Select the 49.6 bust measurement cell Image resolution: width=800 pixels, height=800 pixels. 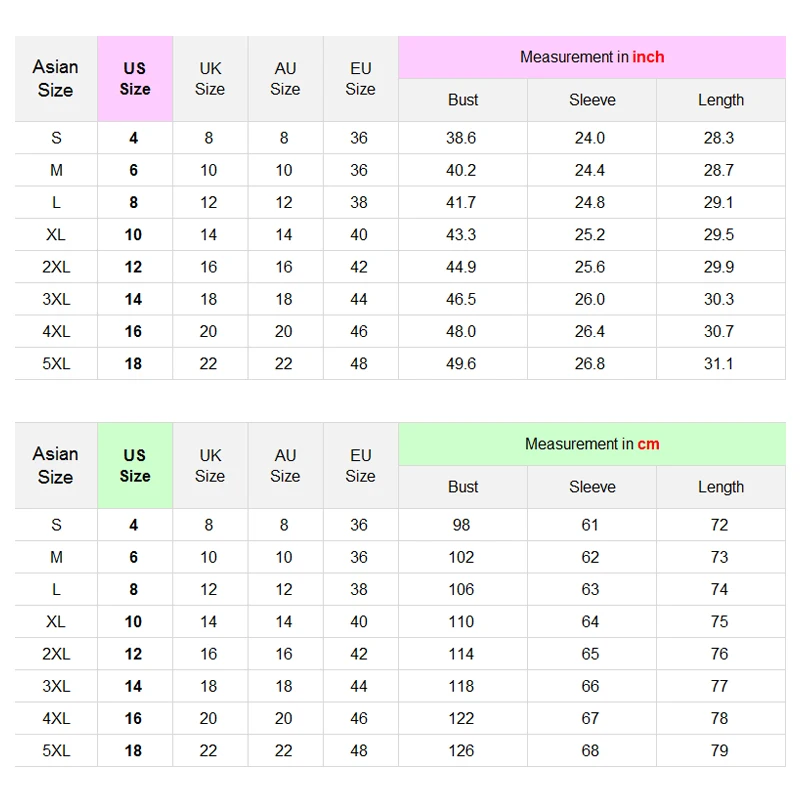(x=461, y=363)
